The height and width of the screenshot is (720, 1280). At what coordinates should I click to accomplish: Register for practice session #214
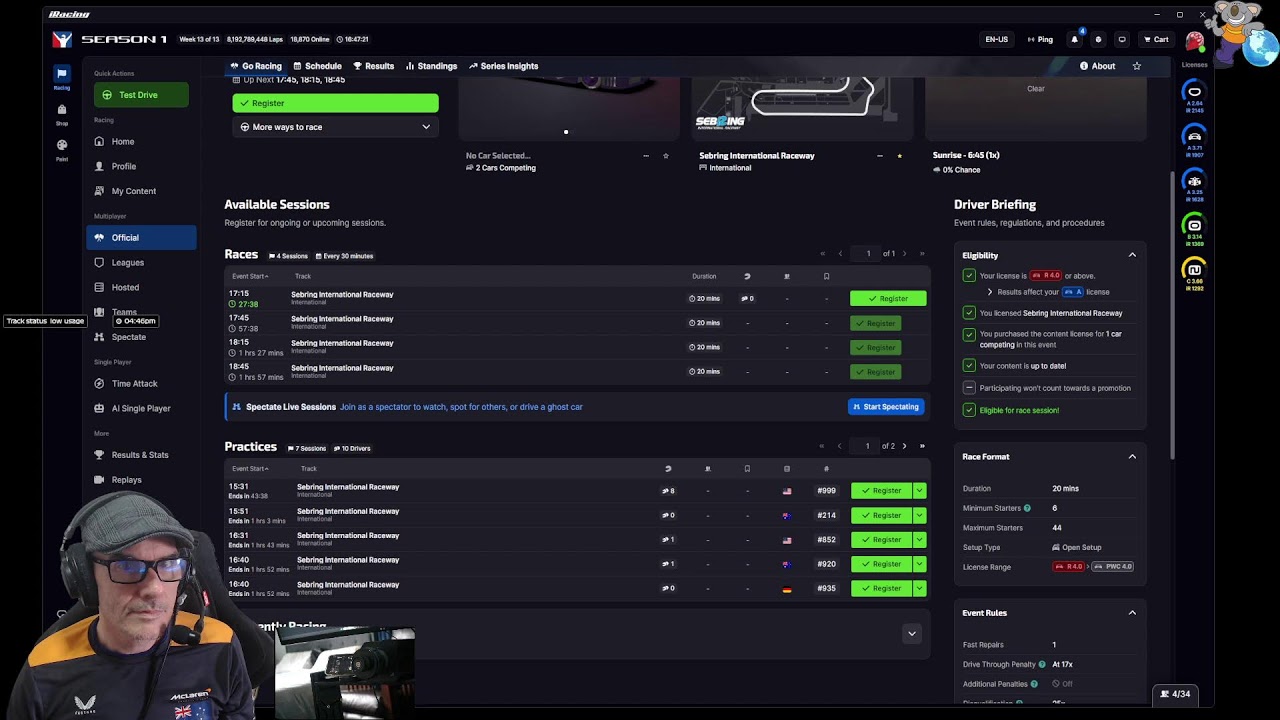coord(881,516)
